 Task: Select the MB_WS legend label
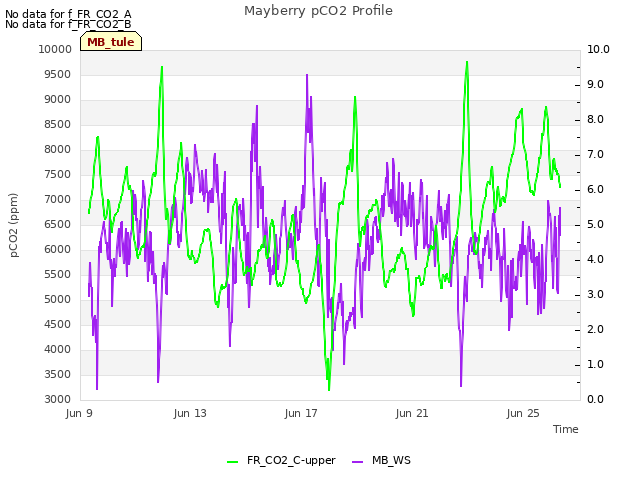click(x=391, y=460)
